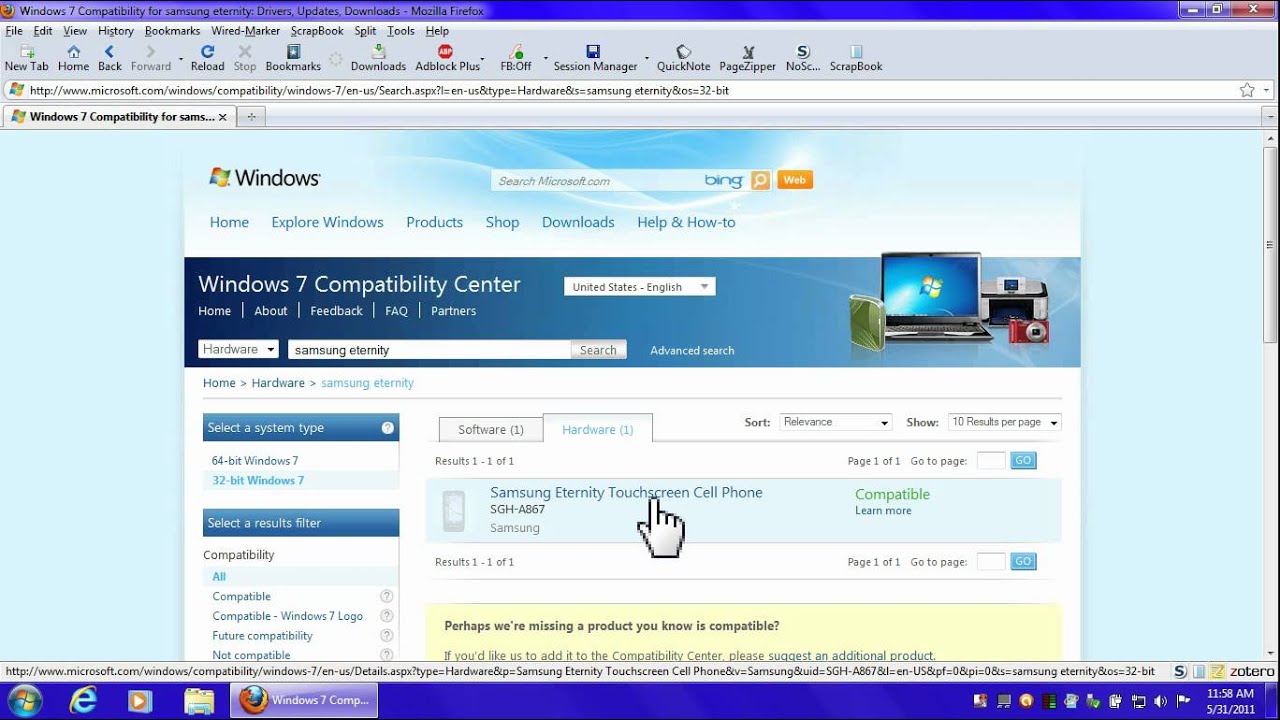1280x720 pixels.
Task: Toggle the FB:Off toolbar button
Action: point(516,58)
